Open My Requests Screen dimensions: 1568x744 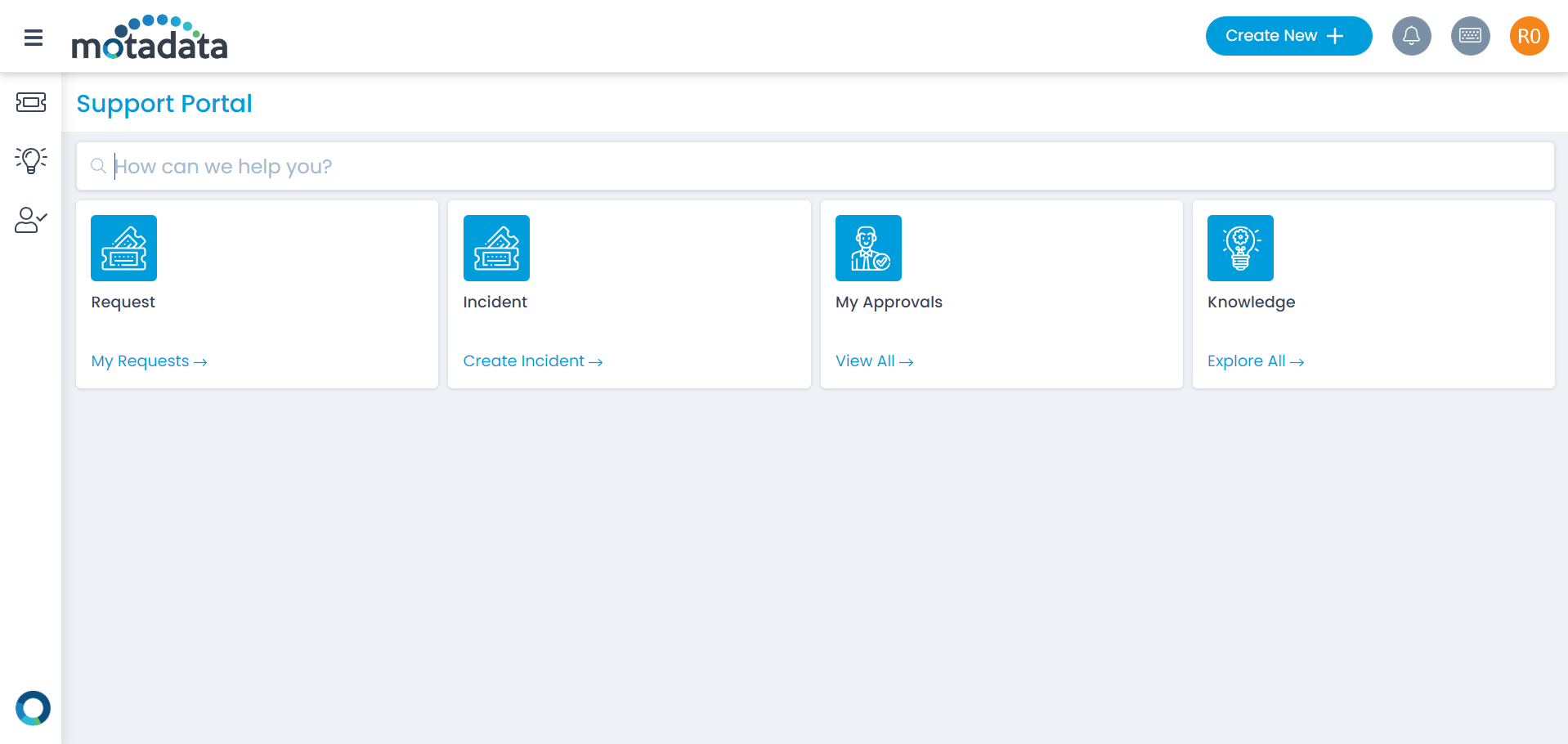coord(149,361)
